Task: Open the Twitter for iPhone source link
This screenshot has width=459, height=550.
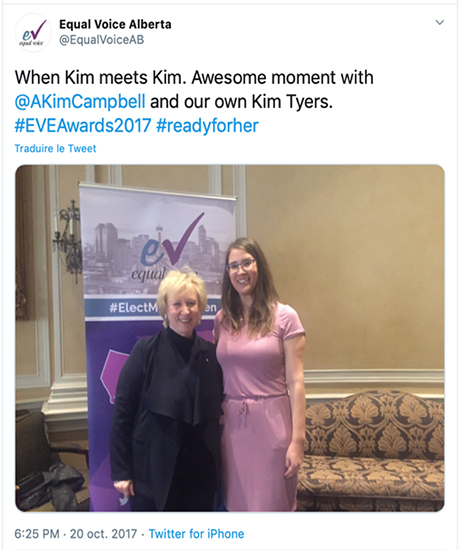Action: tap(196, 534)
